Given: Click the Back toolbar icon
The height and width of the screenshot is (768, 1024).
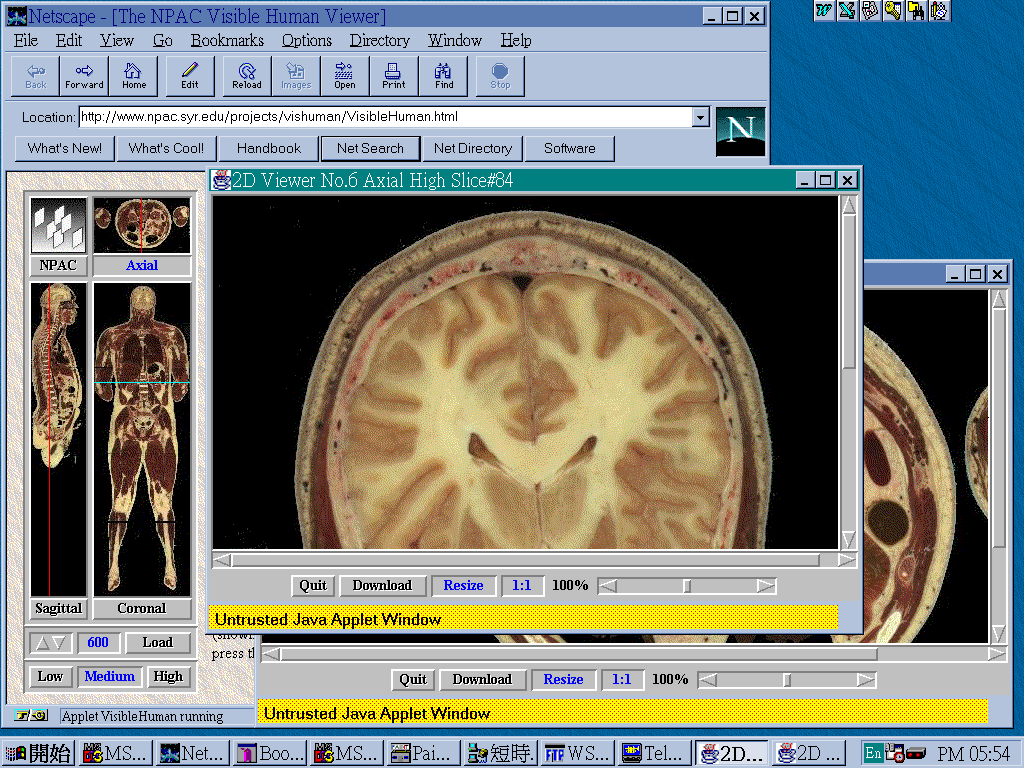Looking at the screenshot, I should click(36, 76).
